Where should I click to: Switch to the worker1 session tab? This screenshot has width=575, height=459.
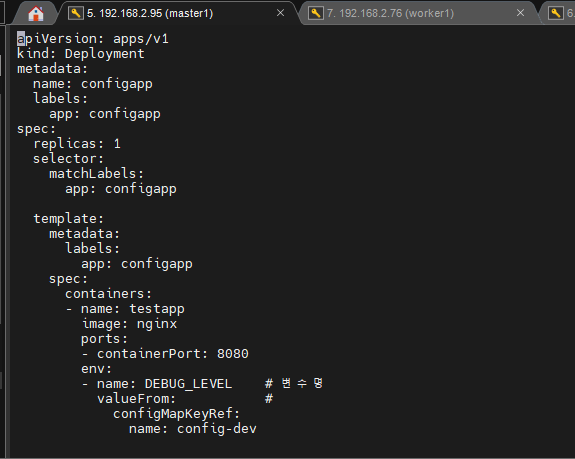(x=418, y=13)
